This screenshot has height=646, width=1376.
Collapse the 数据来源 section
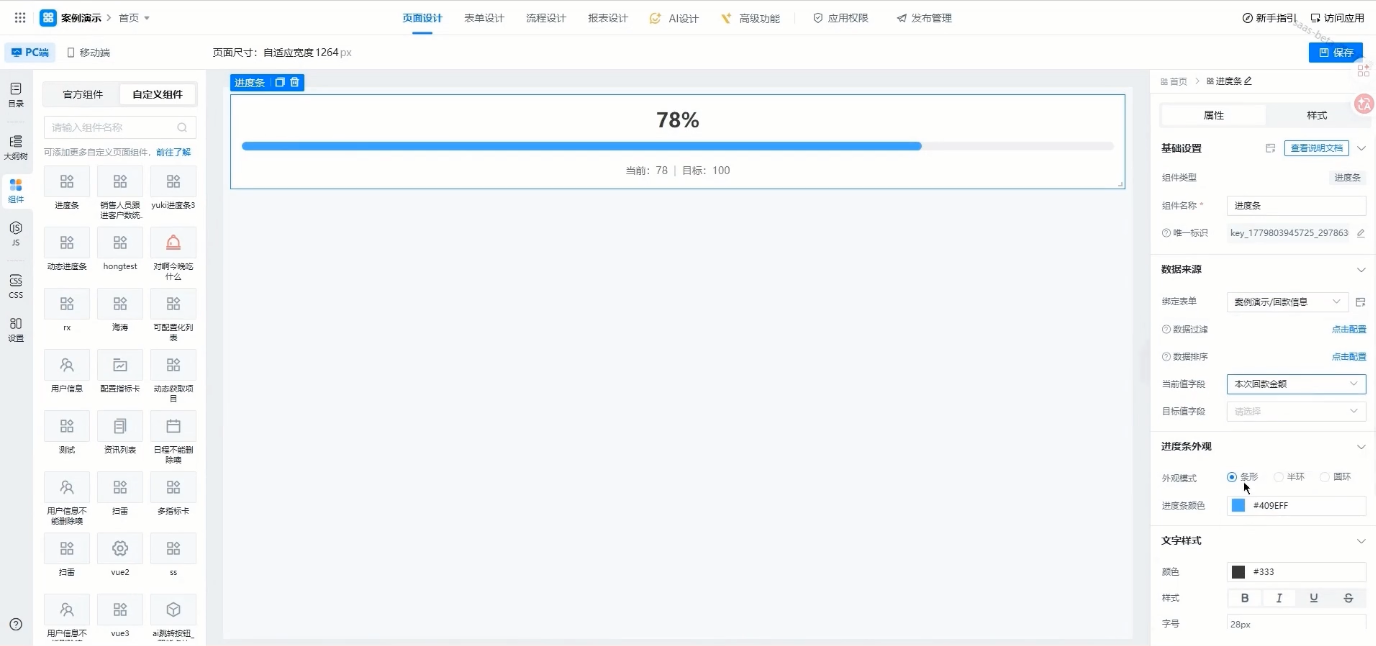[x=1360, y=270]
